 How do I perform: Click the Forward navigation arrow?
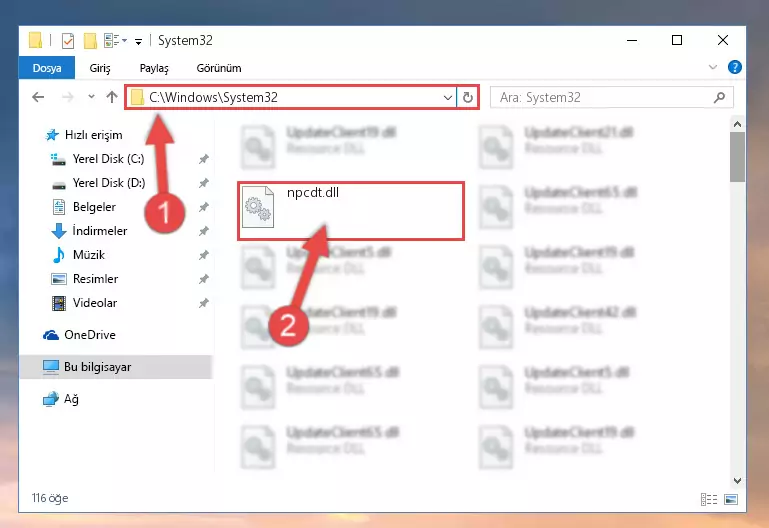click(68, 97)
